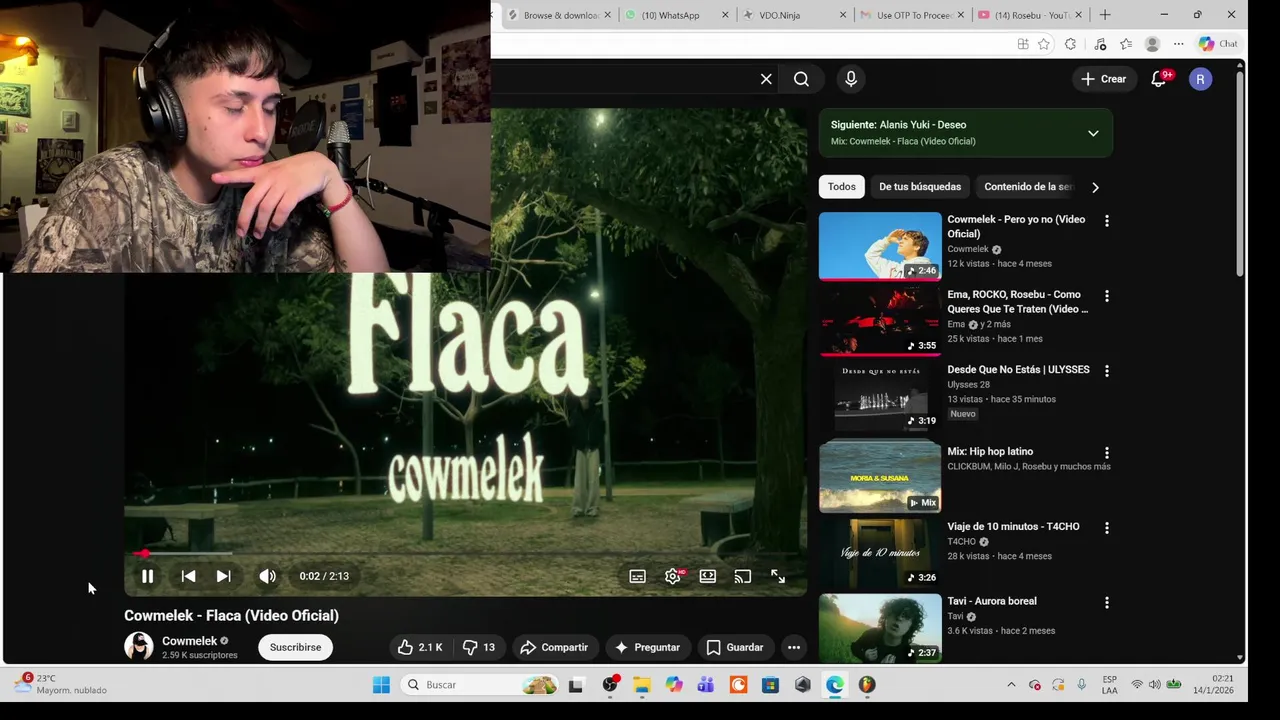
Task: Open the Tavi - Aurora boreal thumbnail
Action: 880,628
